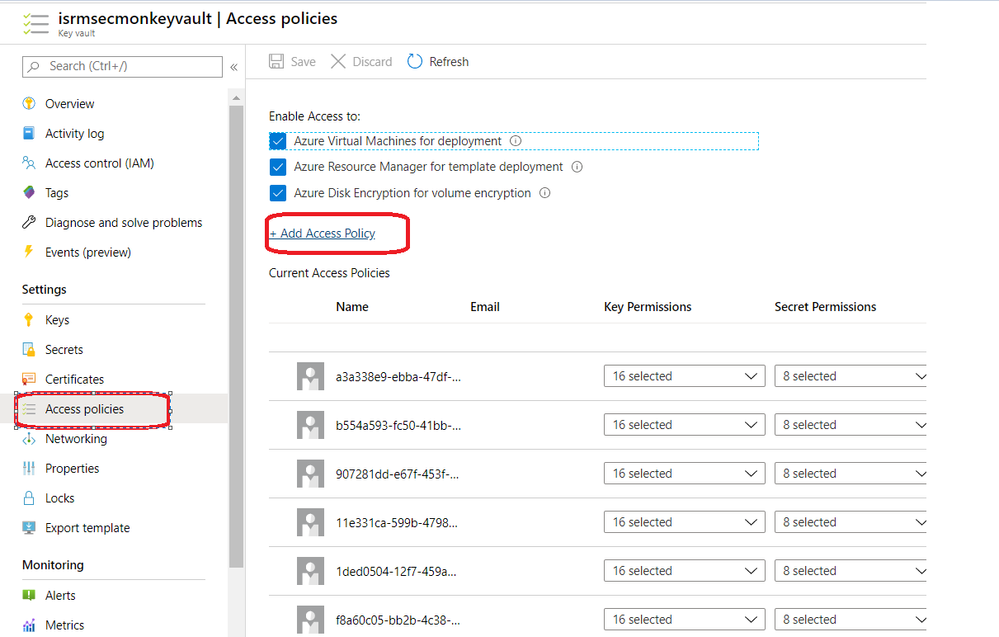
Task: Click the Secrets icon under Settings
Action: point(29,349)
